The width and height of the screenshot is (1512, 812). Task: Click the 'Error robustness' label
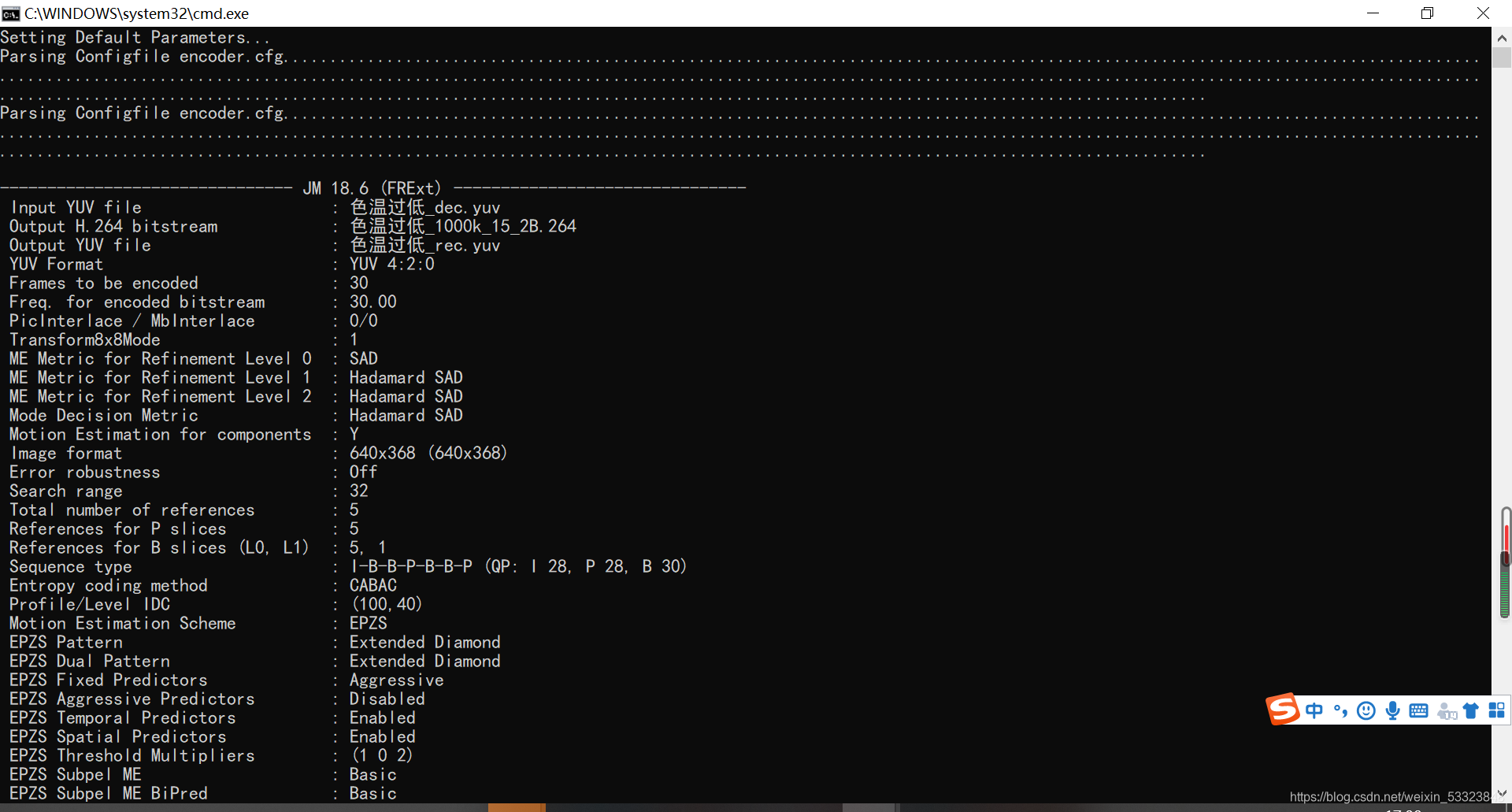coord(85,473)
